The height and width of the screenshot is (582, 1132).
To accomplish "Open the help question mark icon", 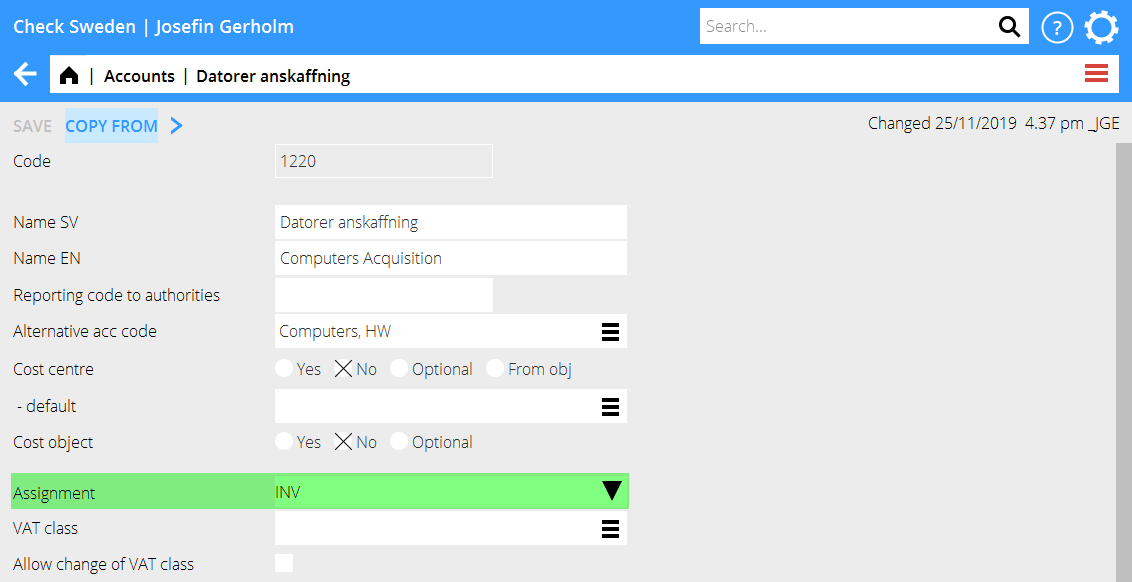I will click(1057, 28).
